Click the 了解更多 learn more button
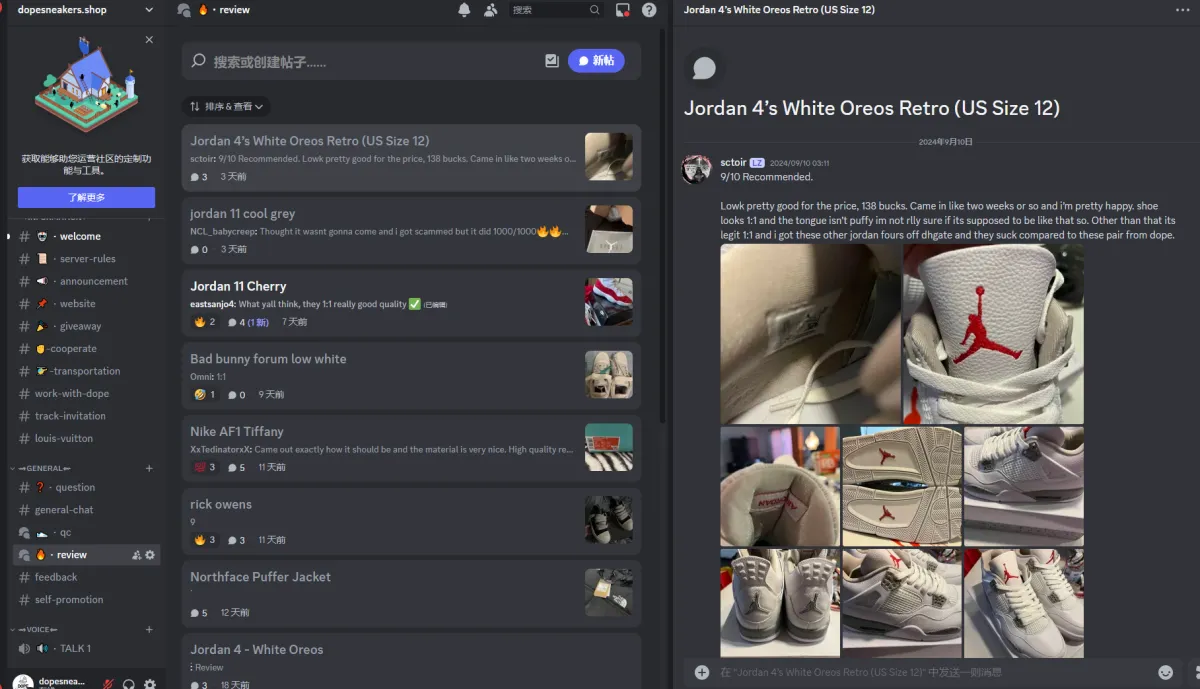 pos(86,197)
